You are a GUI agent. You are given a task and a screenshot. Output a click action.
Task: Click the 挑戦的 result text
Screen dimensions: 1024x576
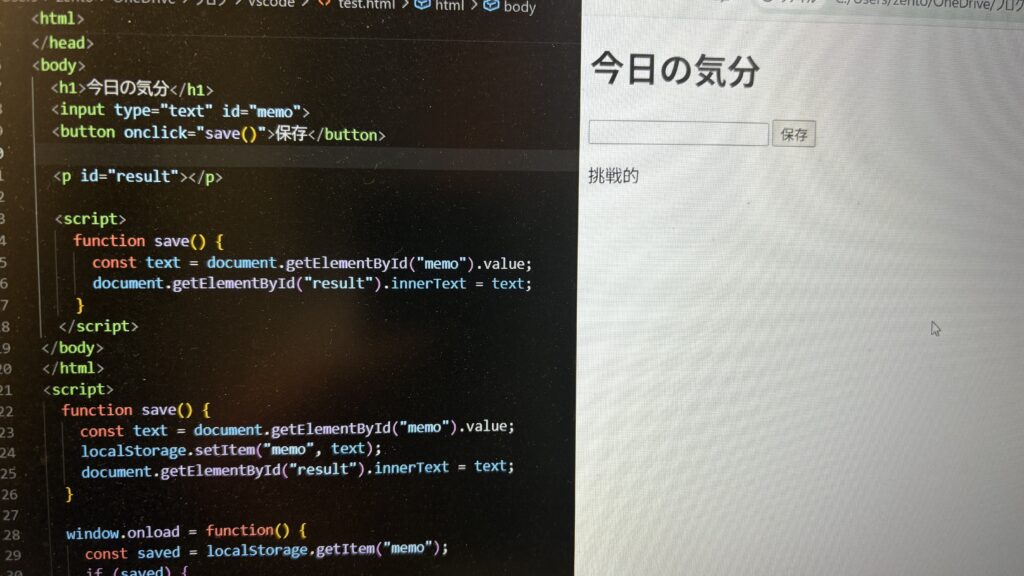click(613, 177)
